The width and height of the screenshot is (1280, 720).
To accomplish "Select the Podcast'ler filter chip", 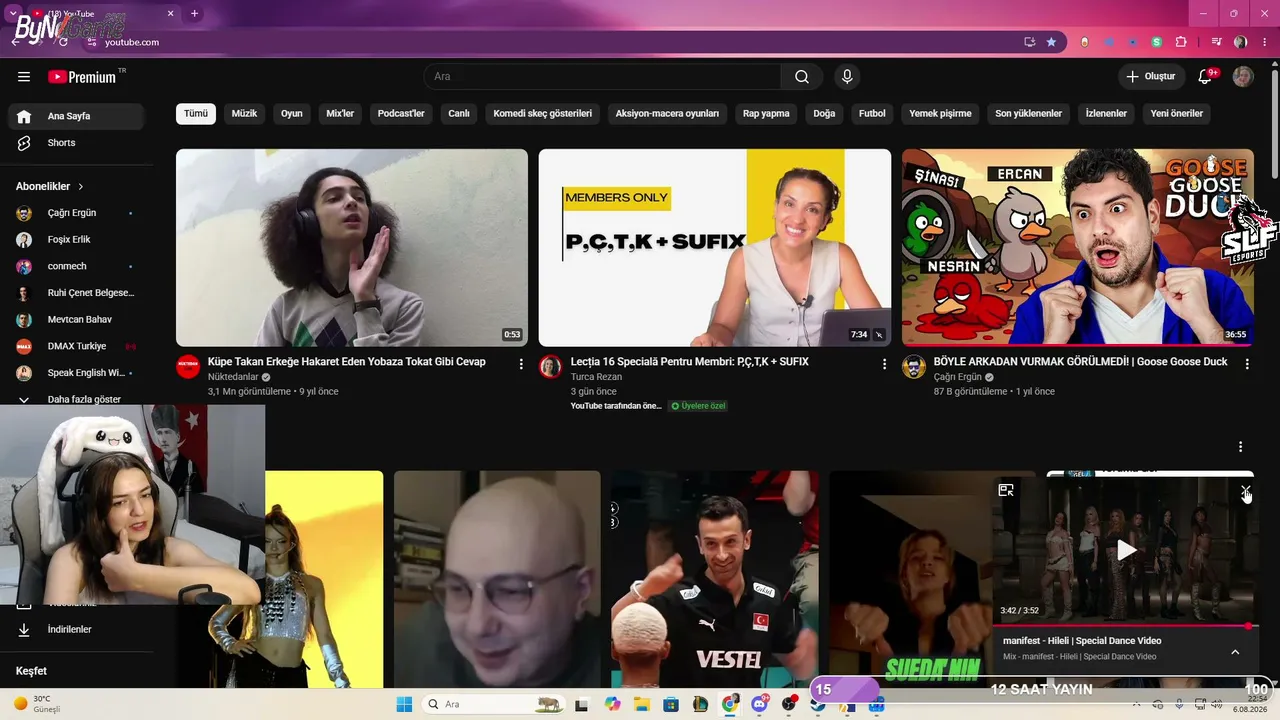I will pyautogui.click(x=401, y=114).
